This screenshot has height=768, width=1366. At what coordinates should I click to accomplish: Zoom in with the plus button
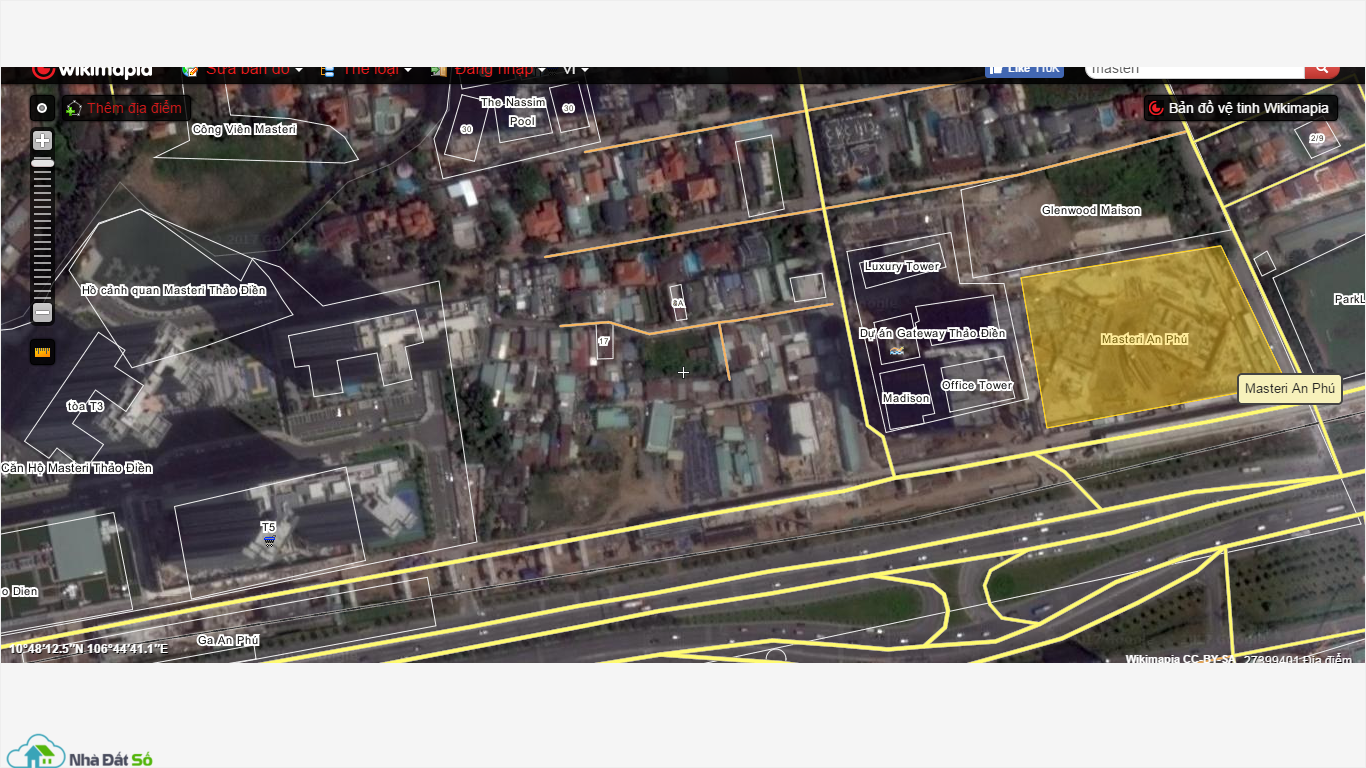tap(42, 141)
